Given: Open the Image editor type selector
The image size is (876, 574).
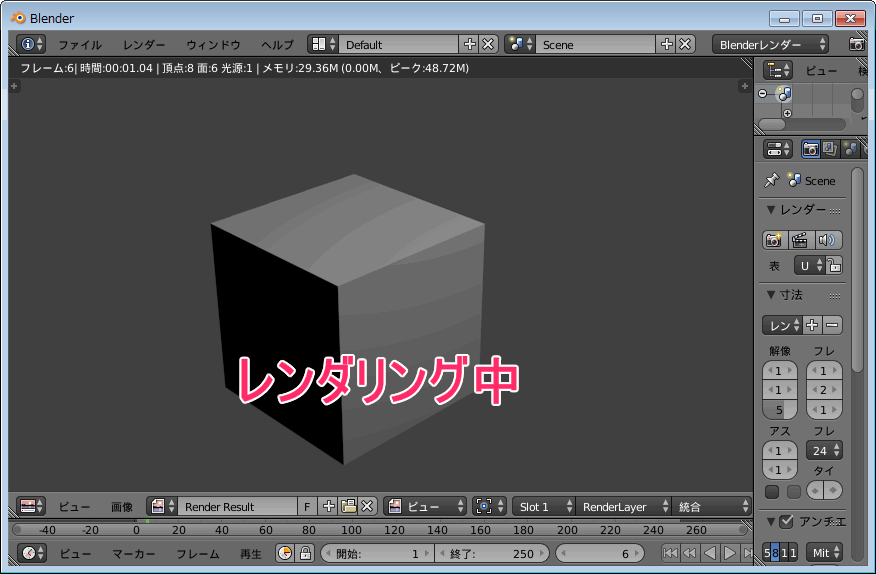Looking at the screenshot, I should tap(31, 506).
